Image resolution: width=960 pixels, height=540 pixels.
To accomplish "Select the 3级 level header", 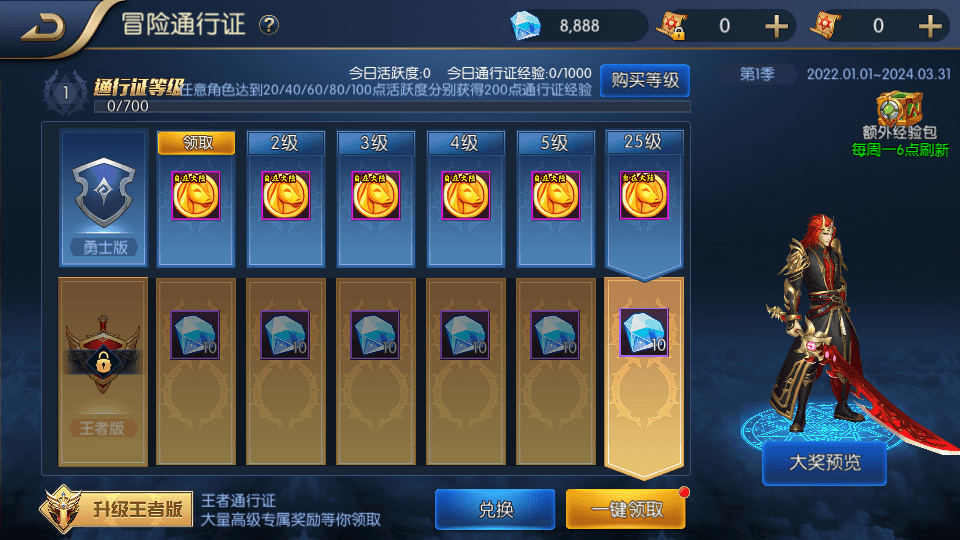I will tap(375, 143).
